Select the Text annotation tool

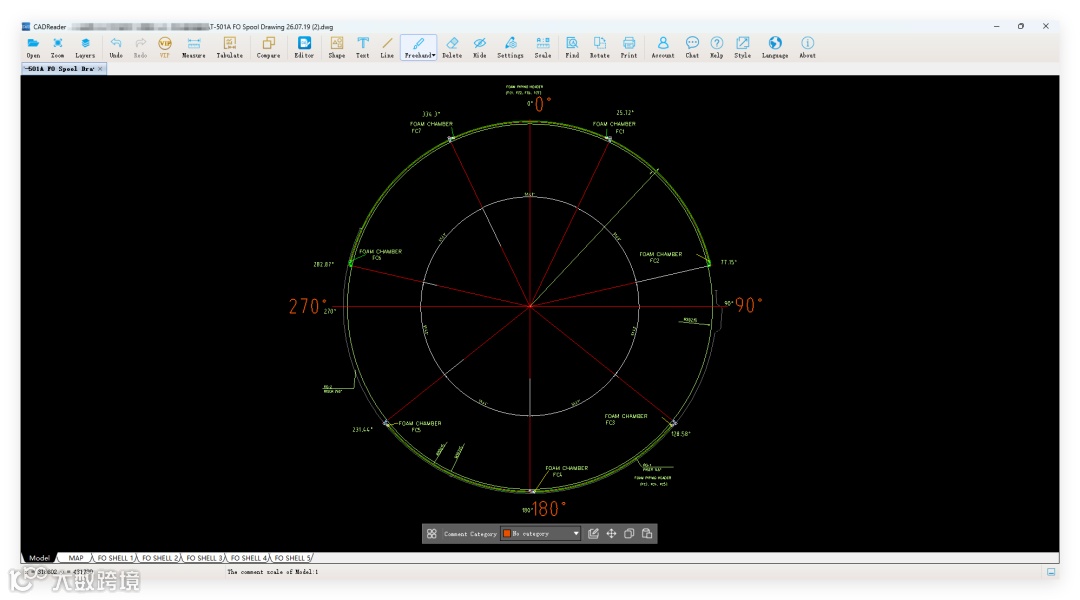point(362,47)
